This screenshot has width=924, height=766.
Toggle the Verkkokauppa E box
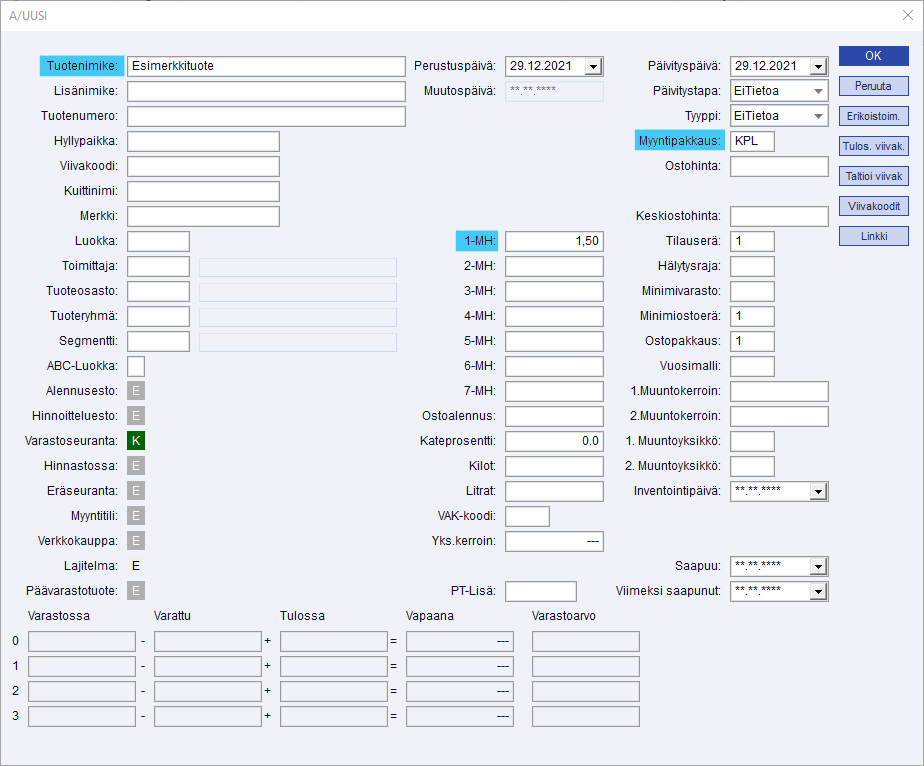point(136,540)
